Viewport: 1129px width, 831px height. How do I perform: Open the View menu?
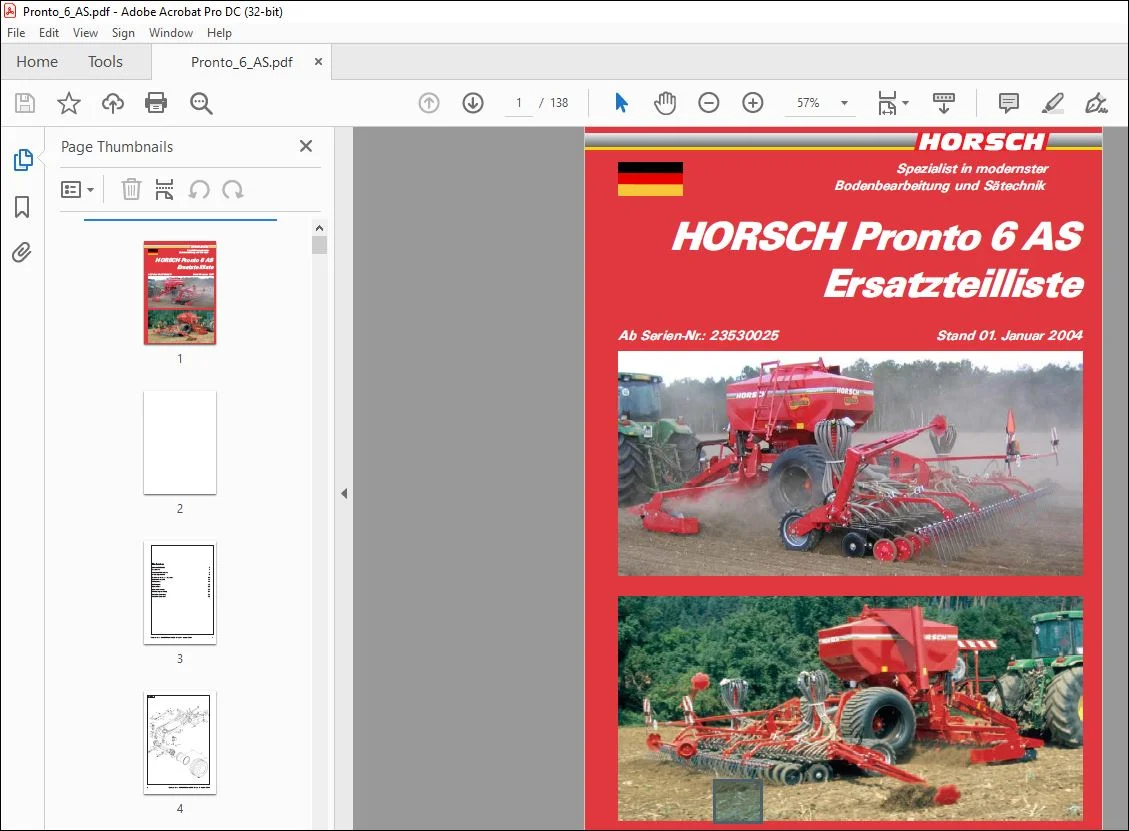pyautogui.click(x=85, y=33)
